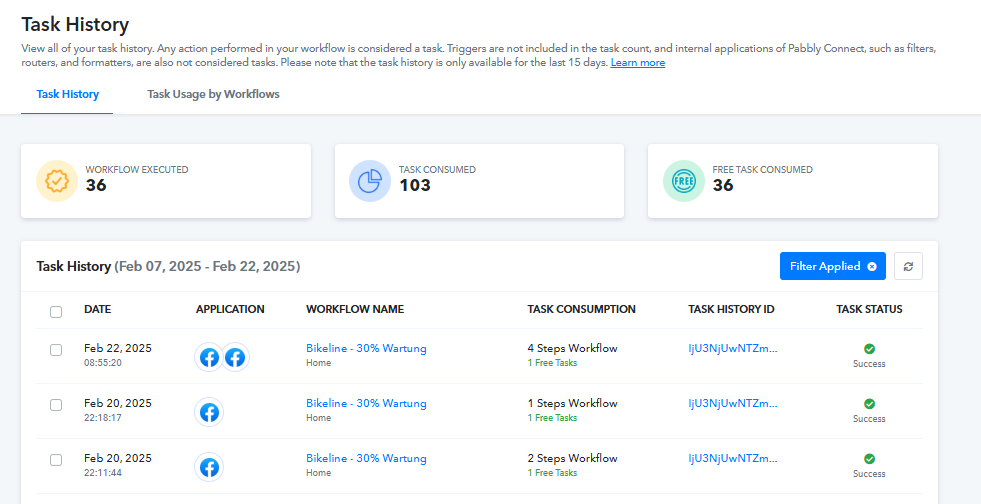Click the '2 Steps Workflow' text
Image resolution: width=981 pixels, height=504 pixels.
(572, 458)
